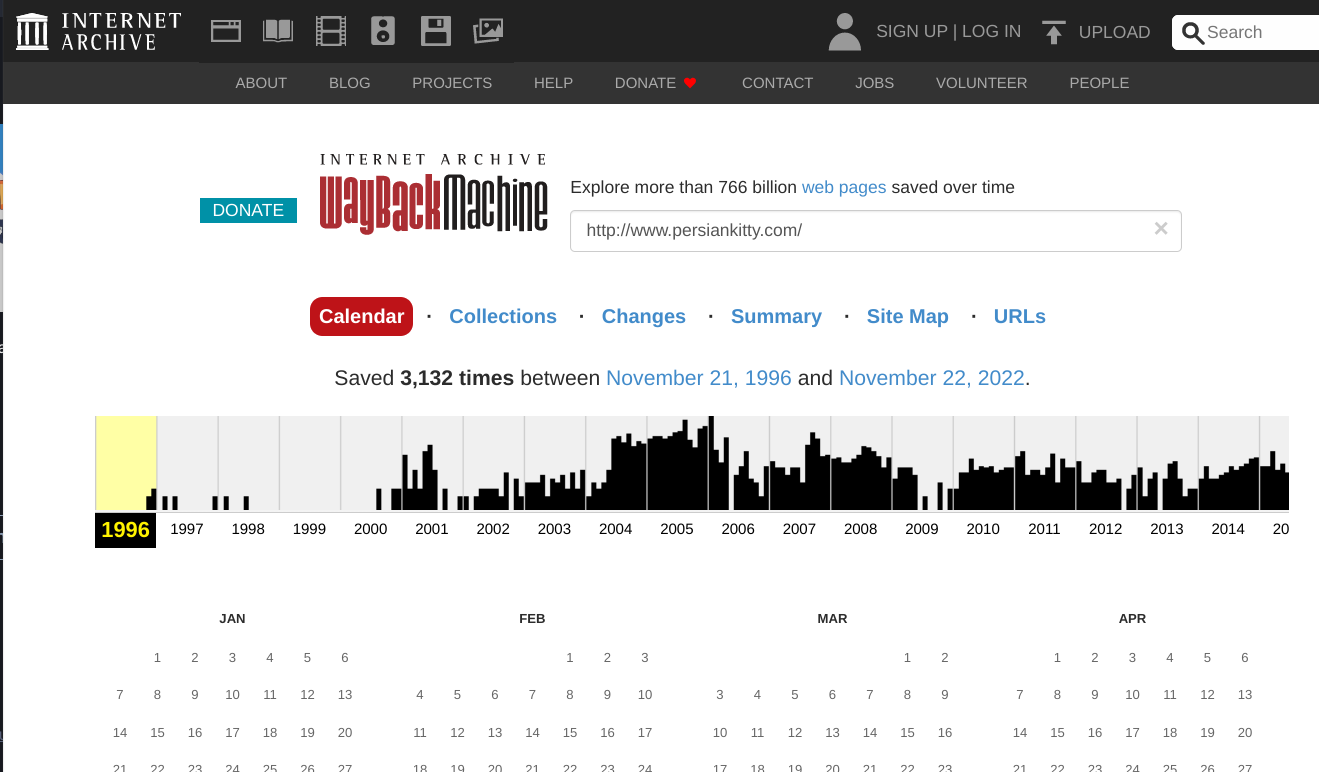
Task: Open the Video film strip icon
Action: (x=331, y=31)
